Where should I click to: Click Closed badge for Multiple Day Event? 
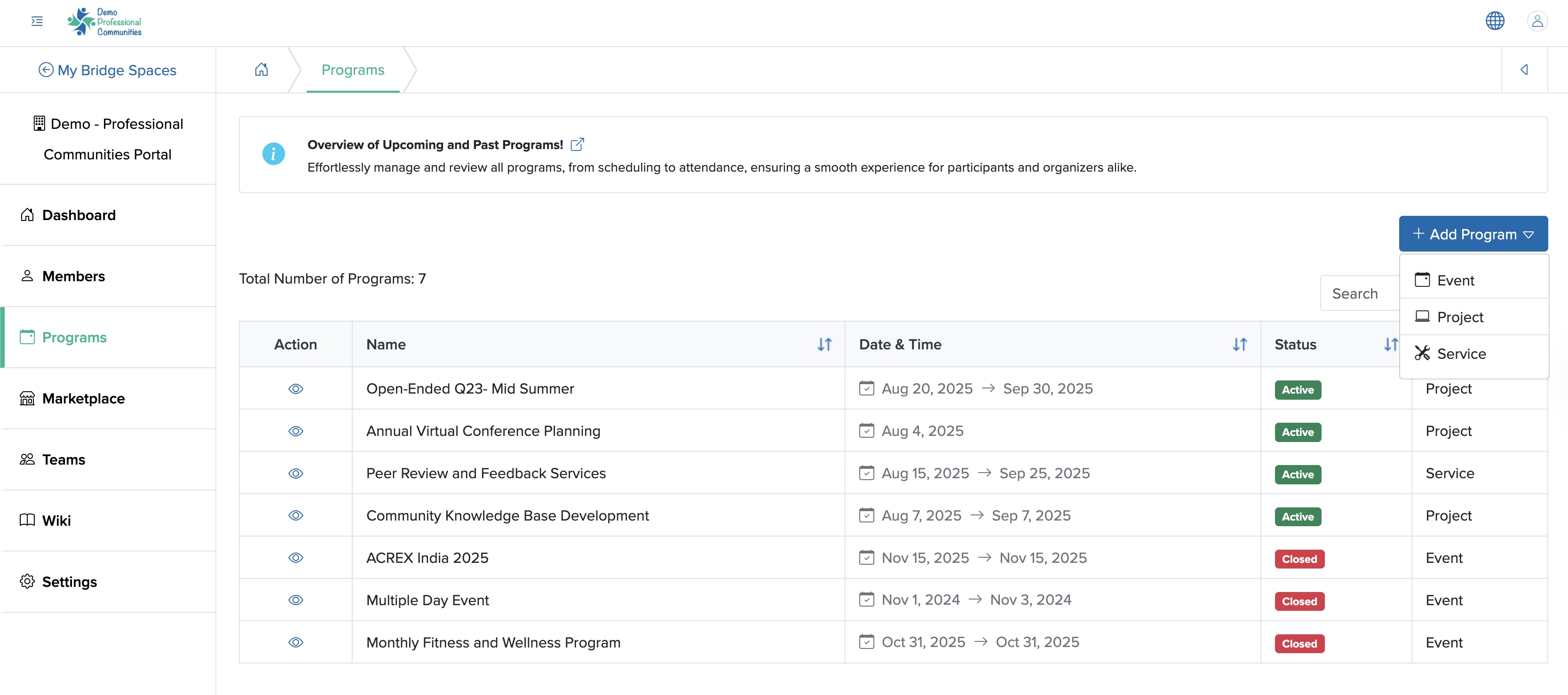[1299, 601]
